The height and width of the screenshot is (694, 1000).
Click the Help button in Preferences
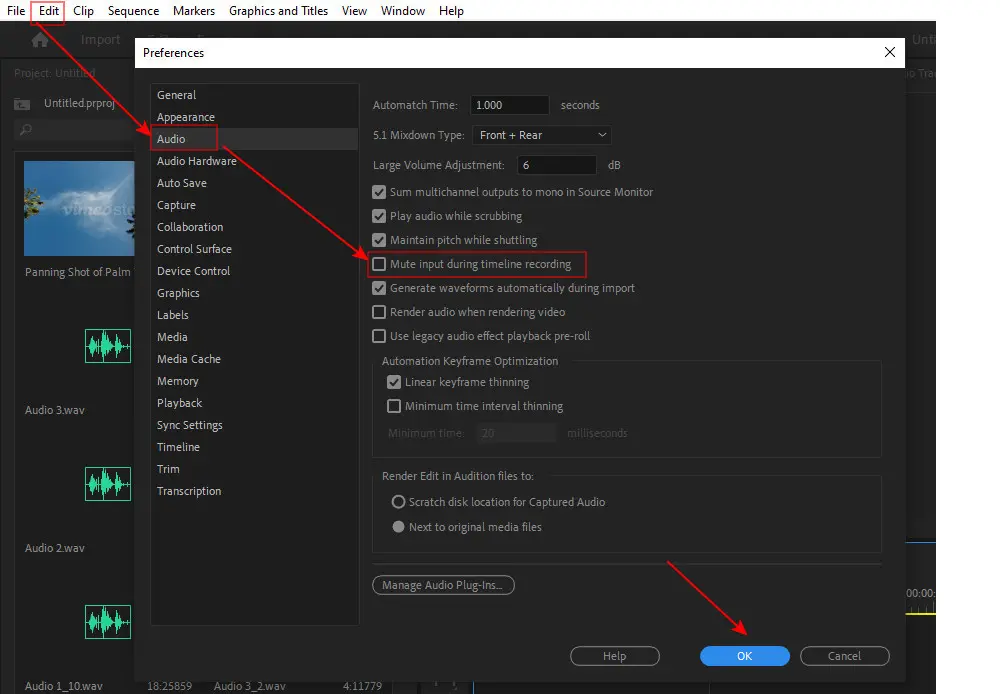pyautogui.click(x=615, y=656)
